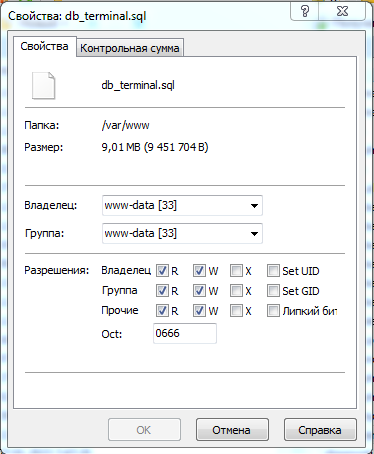Click the folder path /var/www
Screen dimensions: 374x454
coord(125,125)
